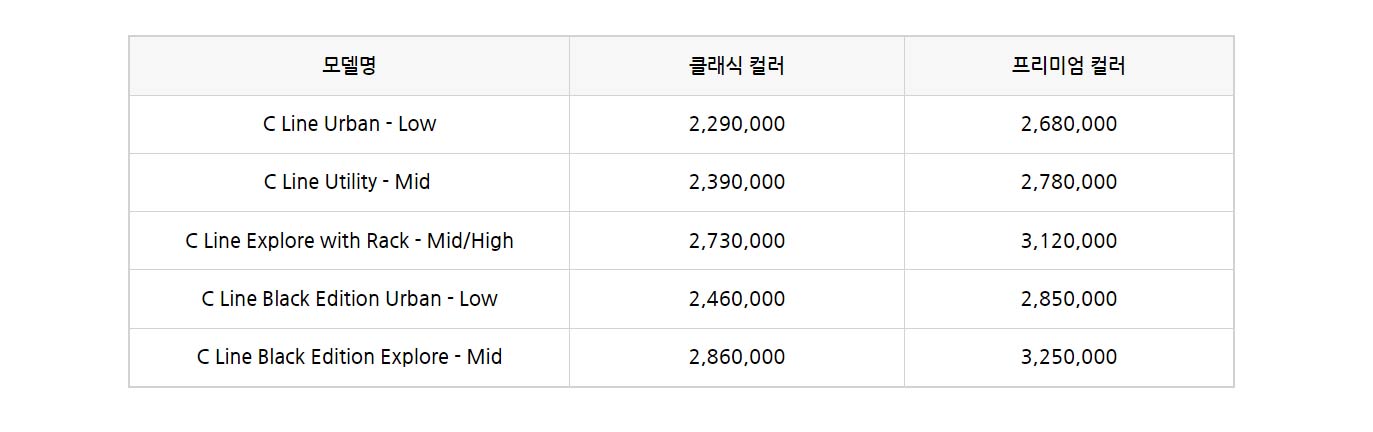Screen dimensions: 1373x432
Task: Click the 2,390,000 classic price
Action: (x=737, y=182)
